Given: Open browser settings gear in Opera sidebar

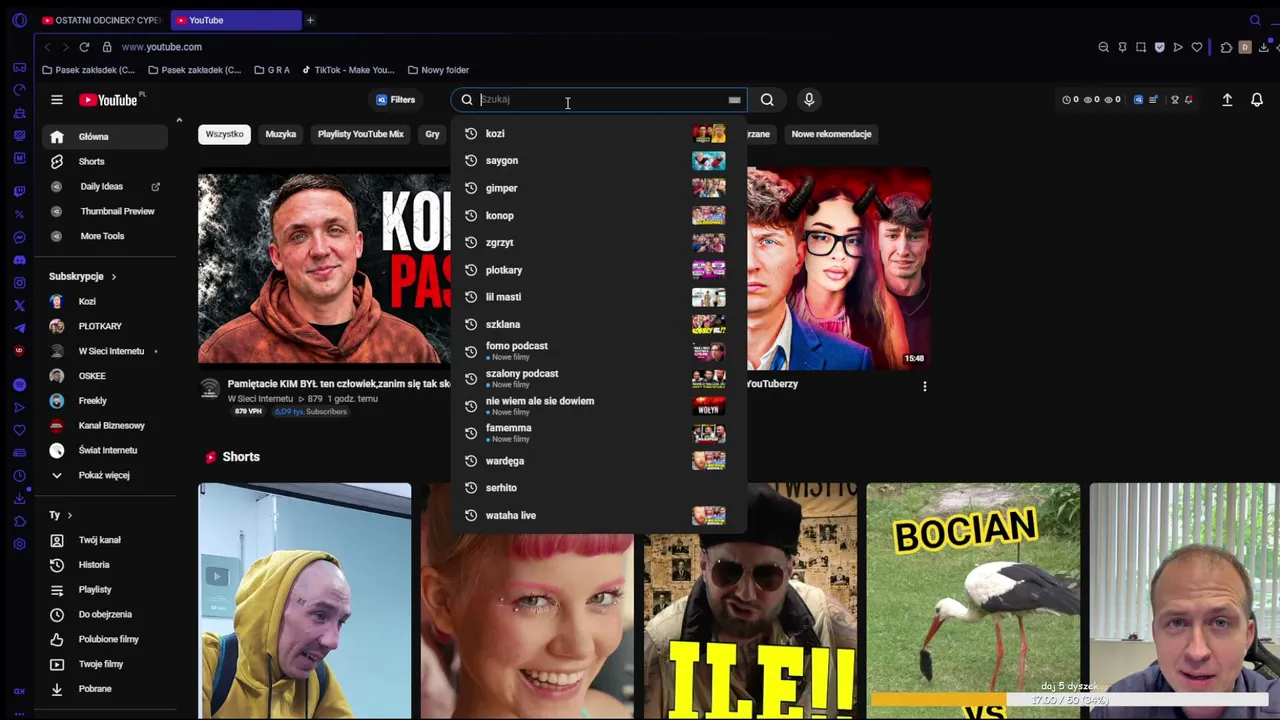Looking at the screenshot, I should pyautogui.click(x=19, y=544).
